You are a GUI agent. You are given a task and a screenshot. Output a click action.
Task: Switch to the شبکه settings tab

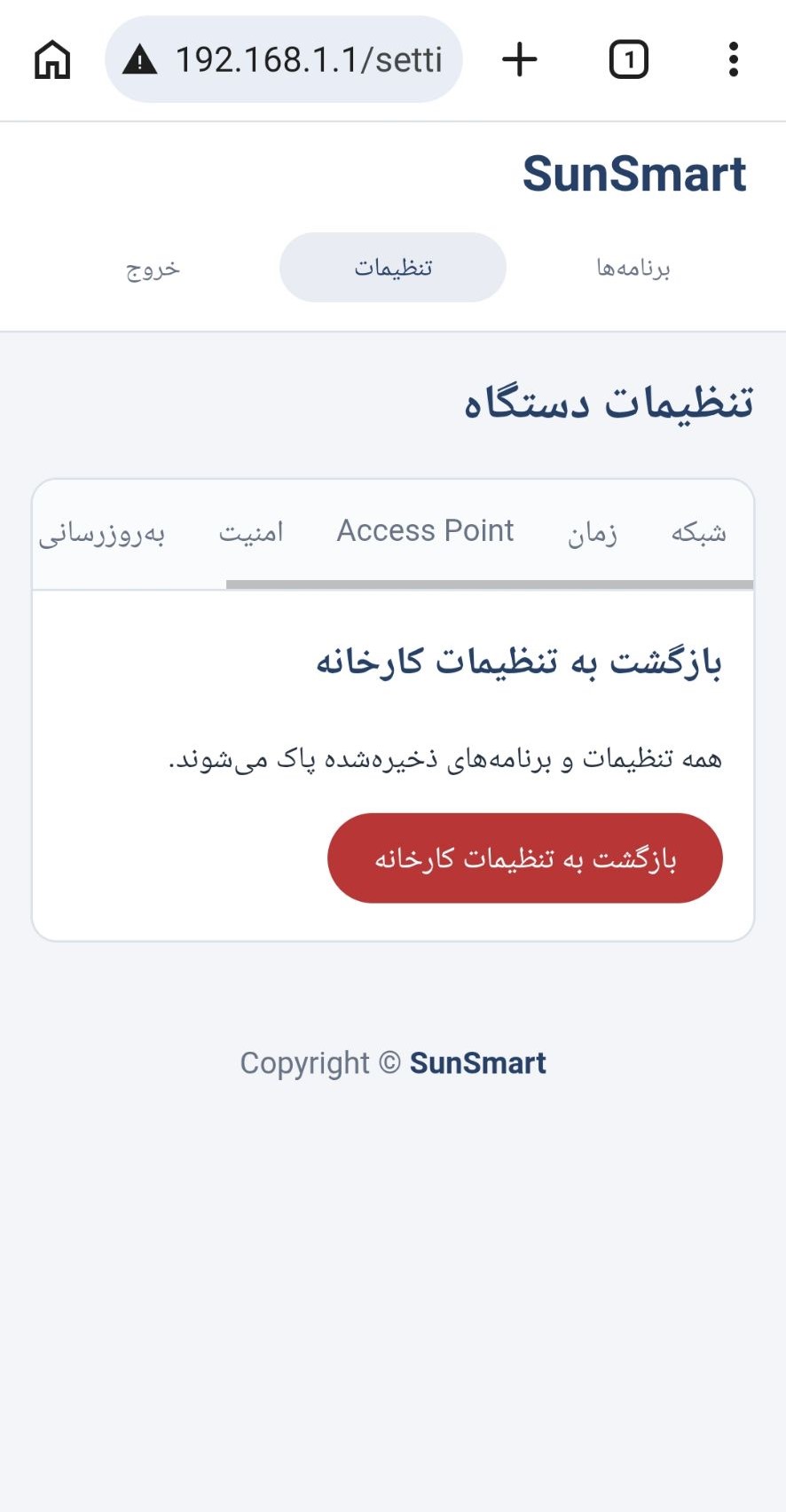(x=699, y=532)
